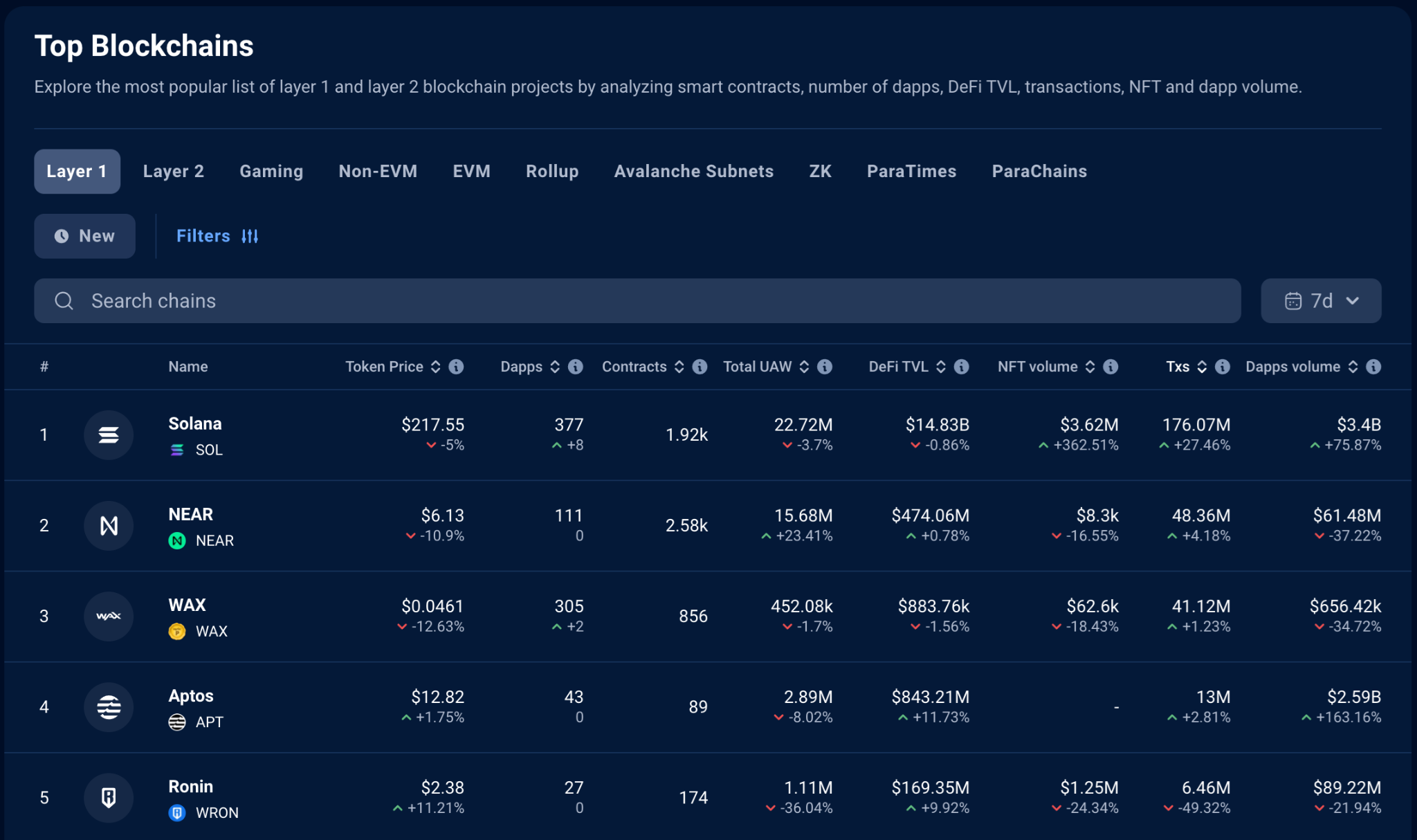Sort by Total UAW arrows
Viewport: 1417px width, 840px height.
click(804, 367)
